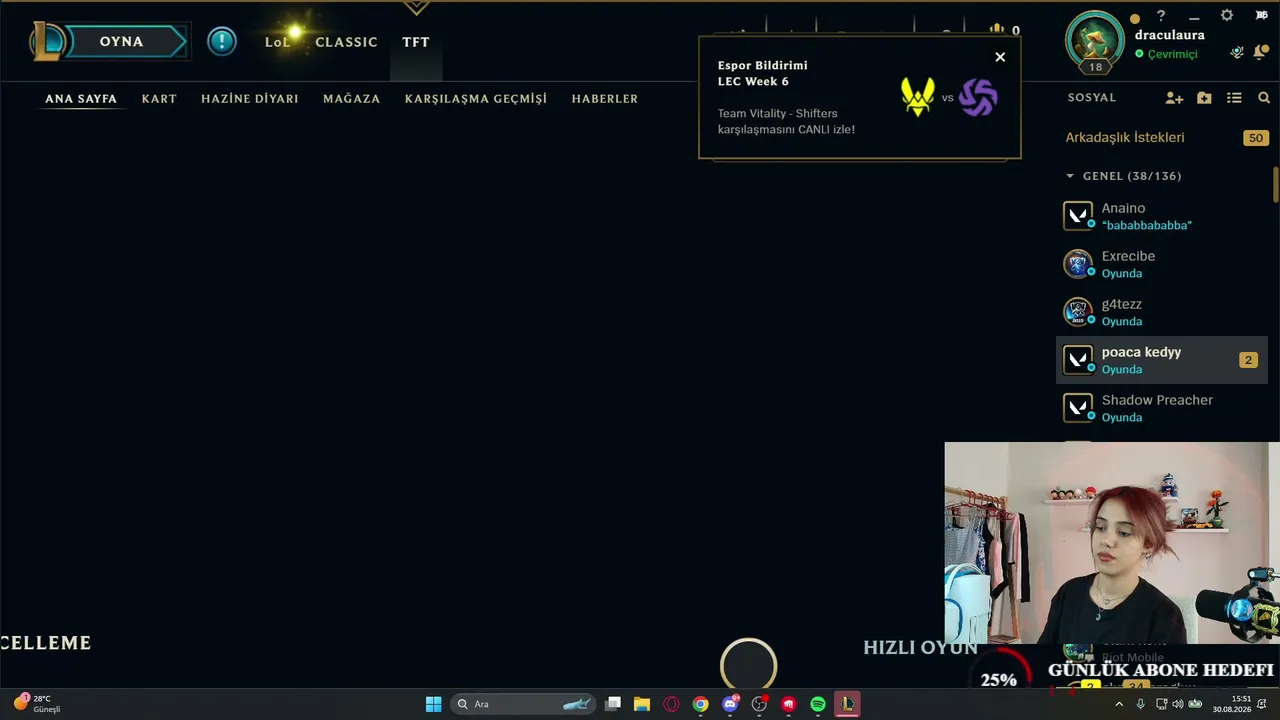Open draculaura profile avatar
The width and height of the screenshot is (1280, 720).
[x=1095, y=41]
